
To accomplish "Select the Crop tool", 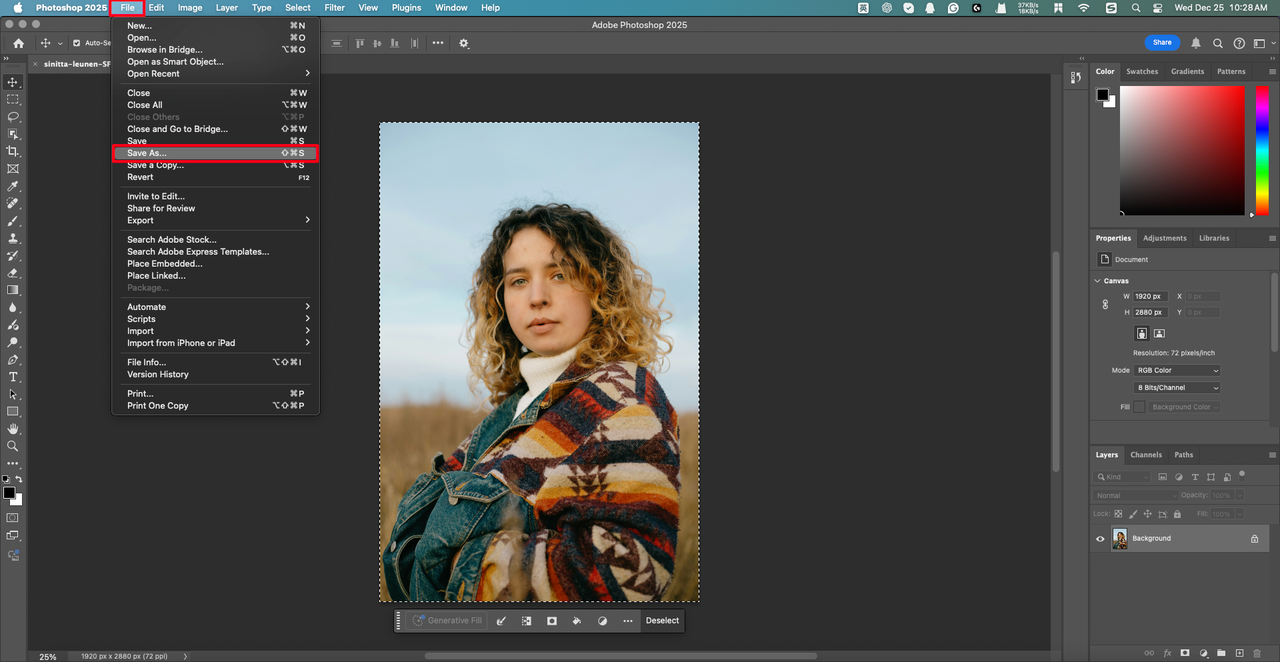I will coord(13,151).
